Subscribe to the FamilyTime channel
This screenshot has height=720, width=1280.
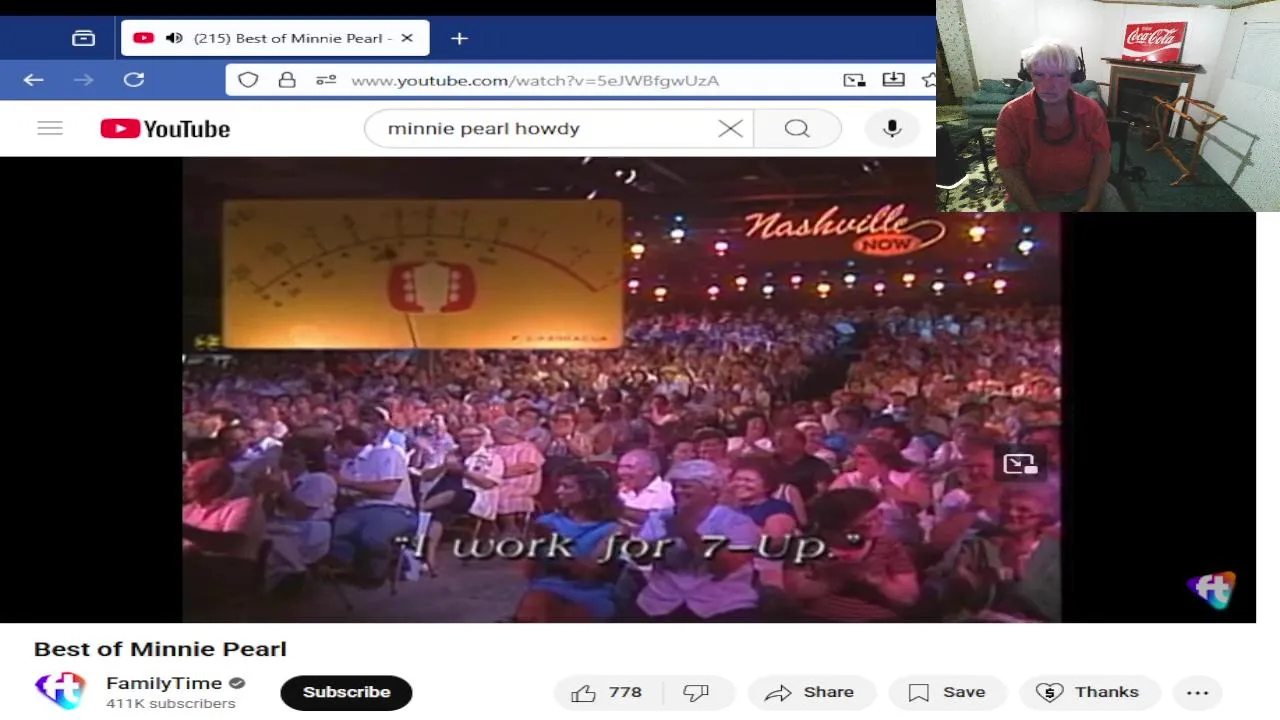[346, 692]
